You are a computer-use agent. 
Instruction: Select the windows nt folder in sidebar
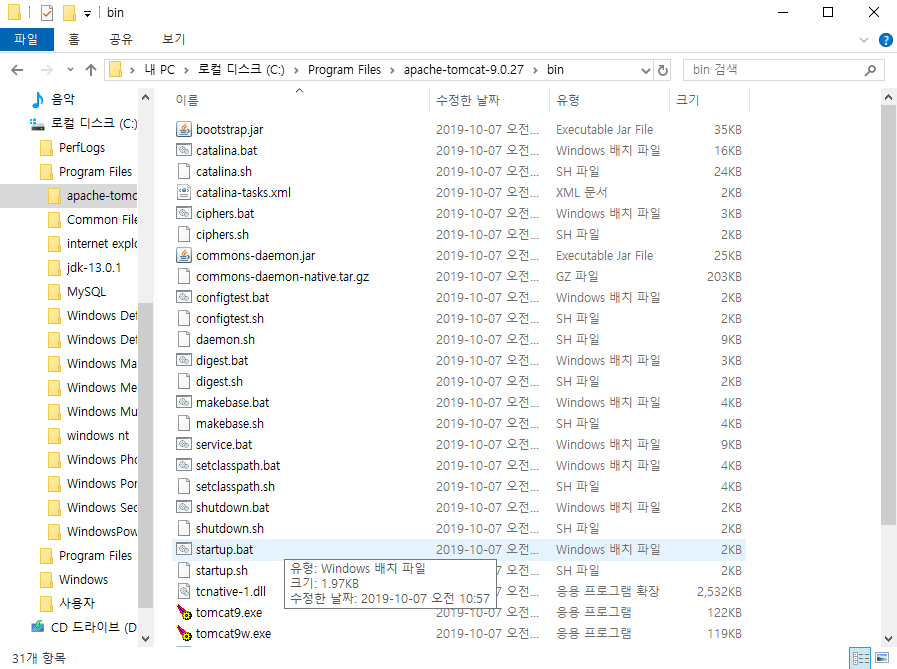98,436
